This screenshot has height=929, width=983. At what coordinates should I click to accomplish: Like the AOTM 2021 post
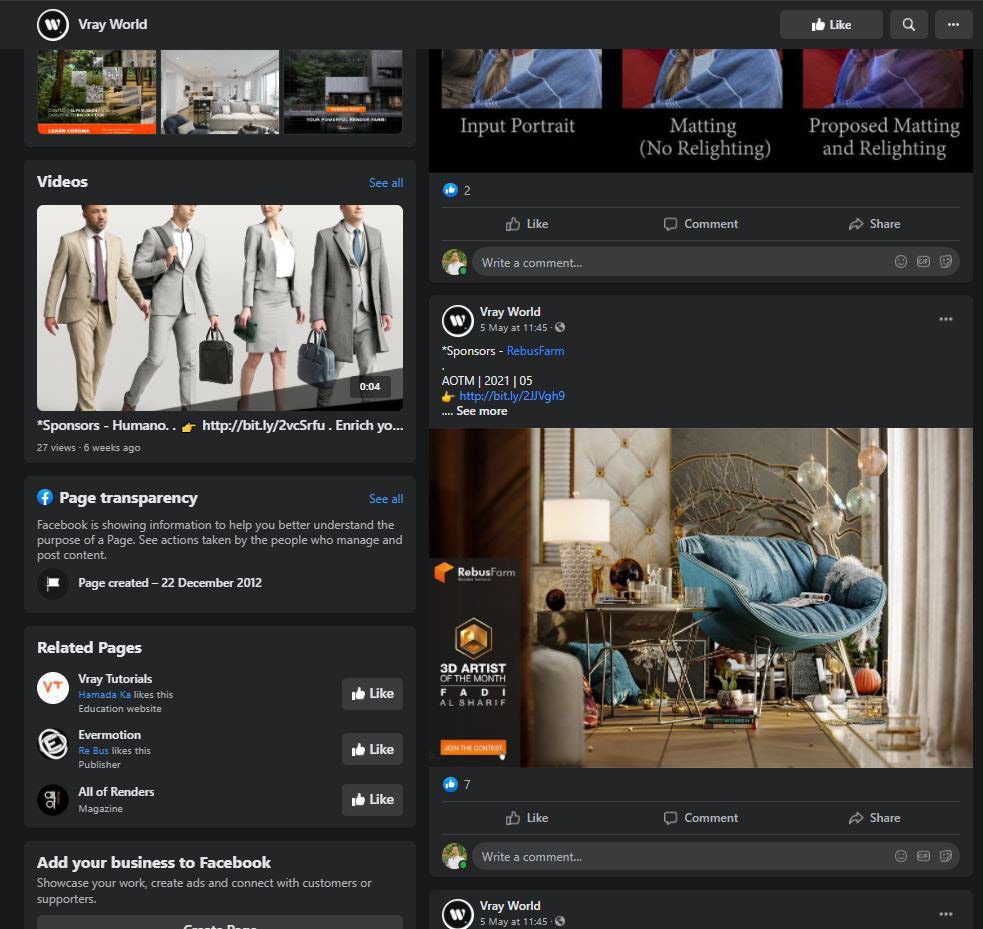coord(527,818)
